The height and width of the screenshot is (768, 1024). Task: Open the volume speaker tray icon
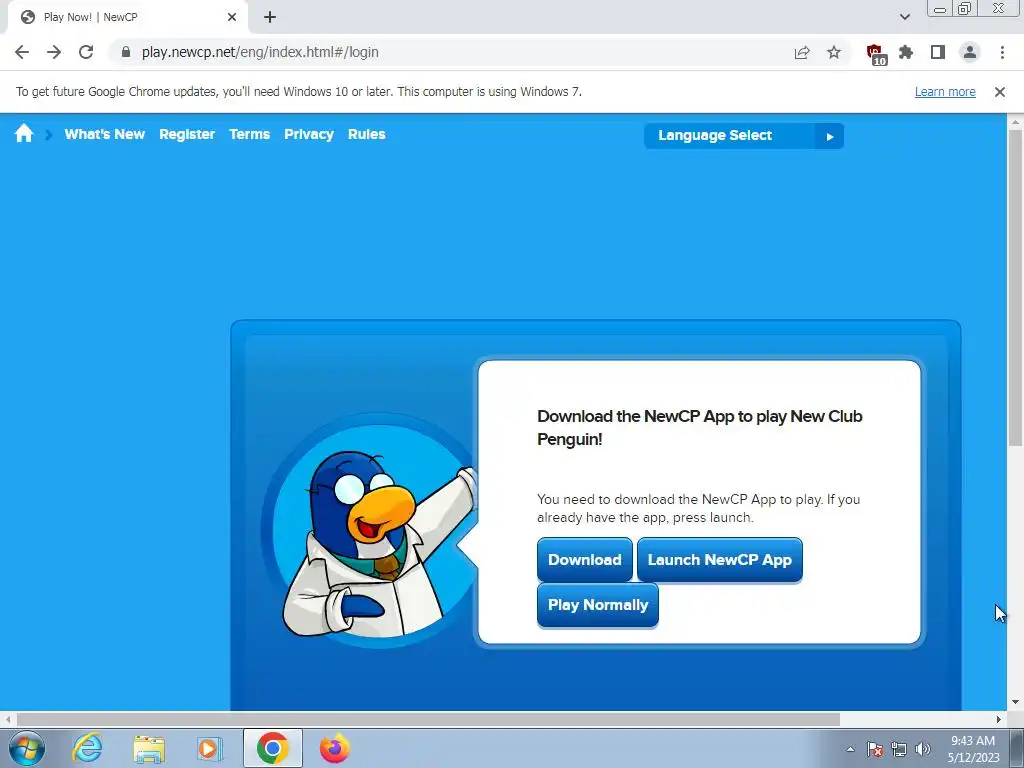coord(923,749)
